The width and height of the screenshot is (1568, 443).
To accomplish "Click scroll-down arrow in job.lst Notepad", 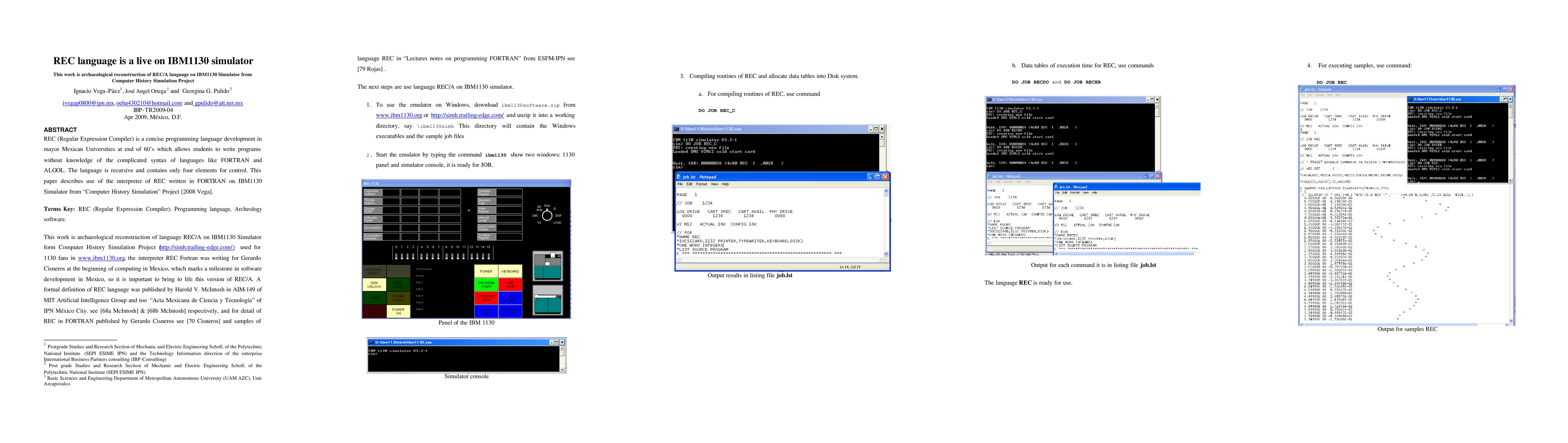I will (886, 254).
